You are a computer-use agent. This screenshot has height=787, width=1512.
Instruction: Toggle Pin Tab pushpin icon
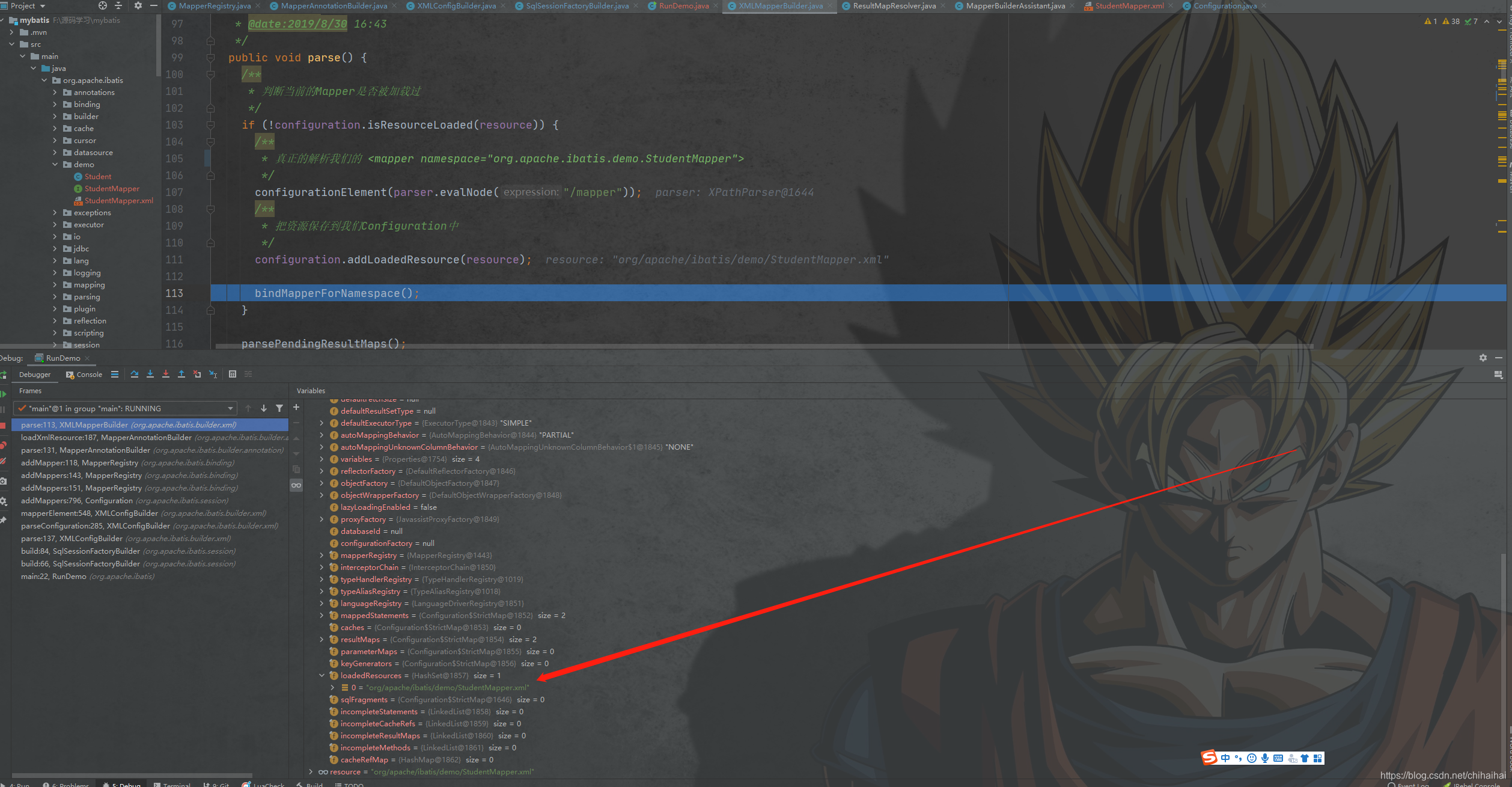(3, 520)
